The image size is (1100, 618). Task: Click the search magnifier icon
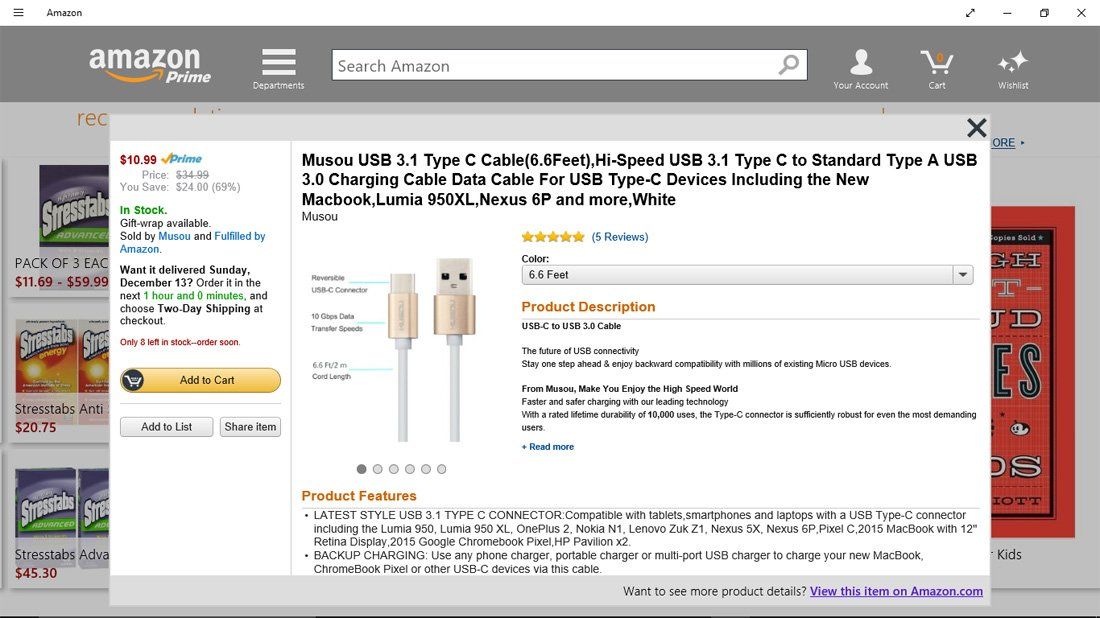(789, 66)
